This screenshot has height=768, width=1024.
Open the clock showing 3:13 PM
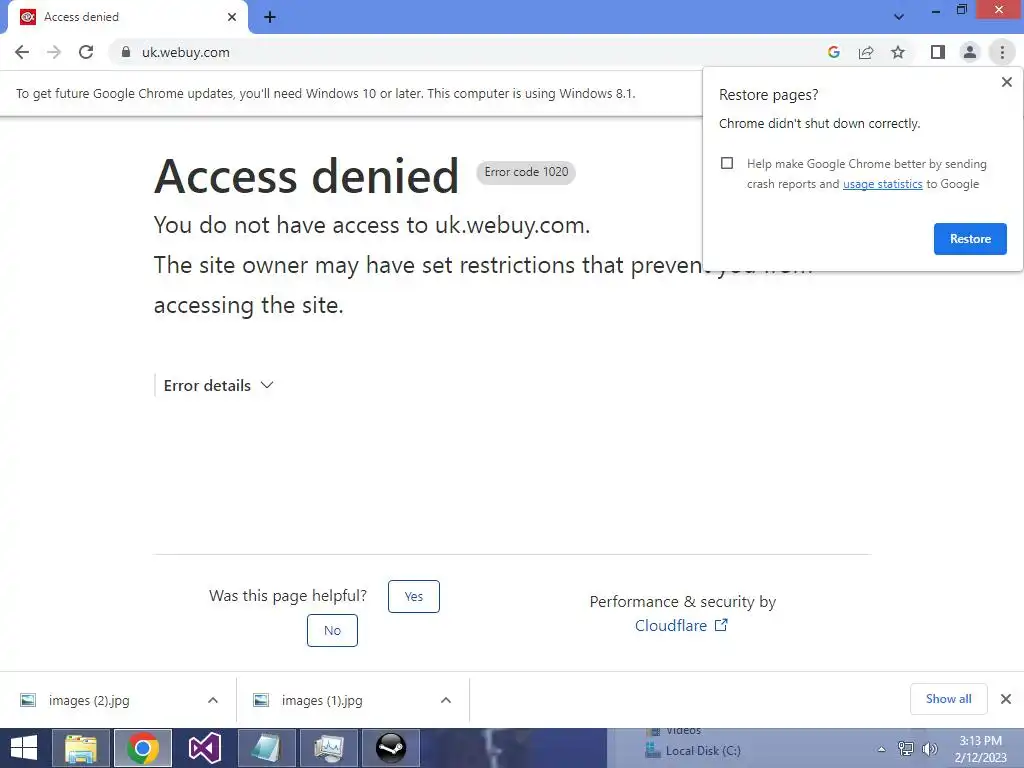click(980, 749)
